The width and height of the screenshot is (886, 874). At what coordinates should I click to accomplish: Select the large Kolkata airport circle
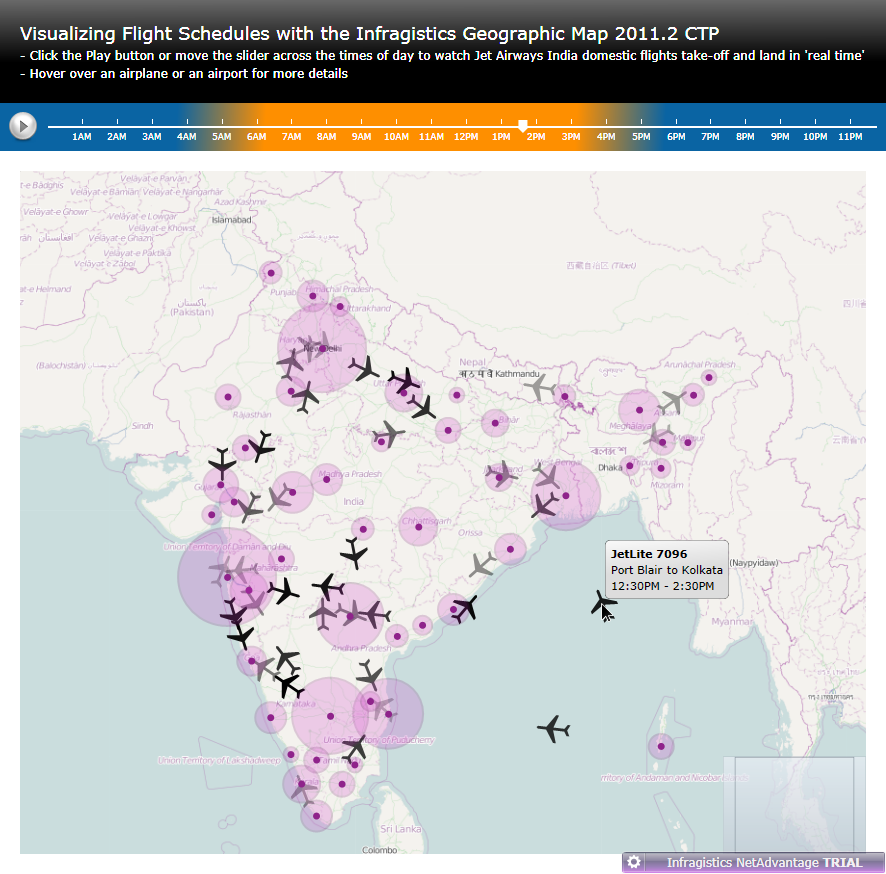[x=566, y=495]
